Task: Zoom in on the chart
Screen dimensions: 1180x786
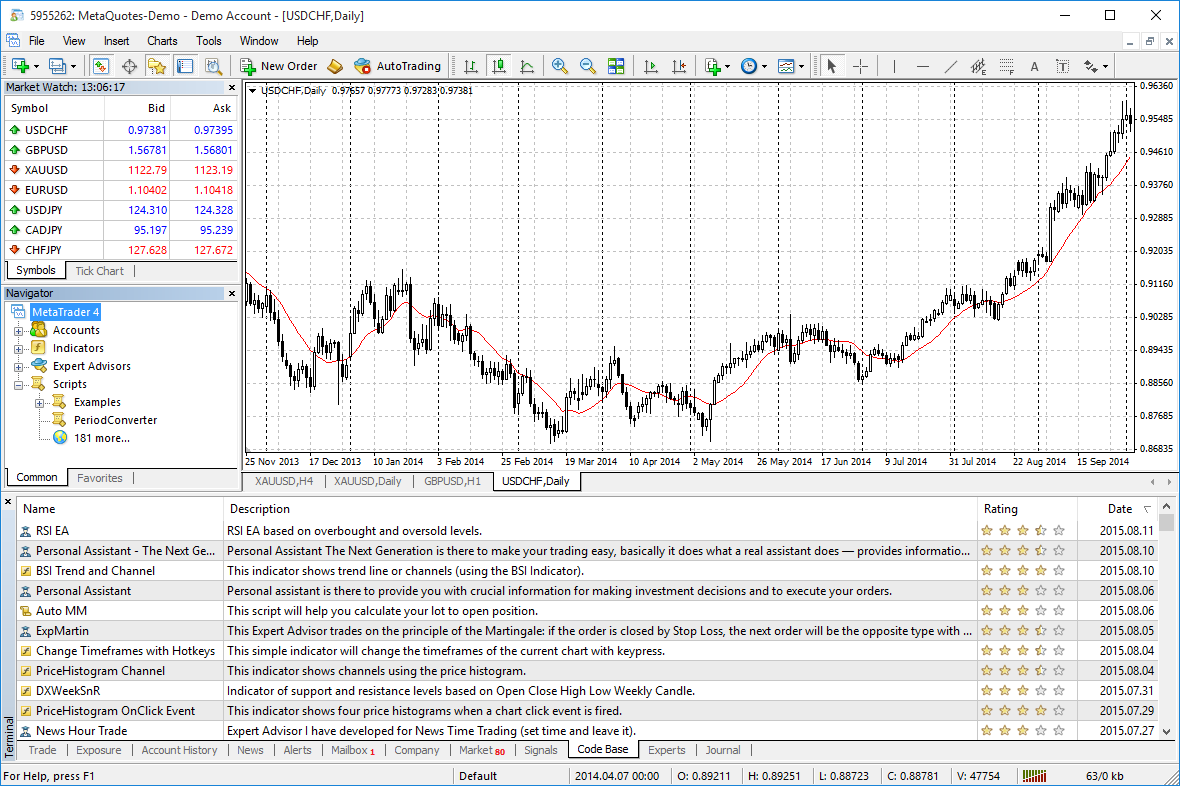Action: point(560,66)
